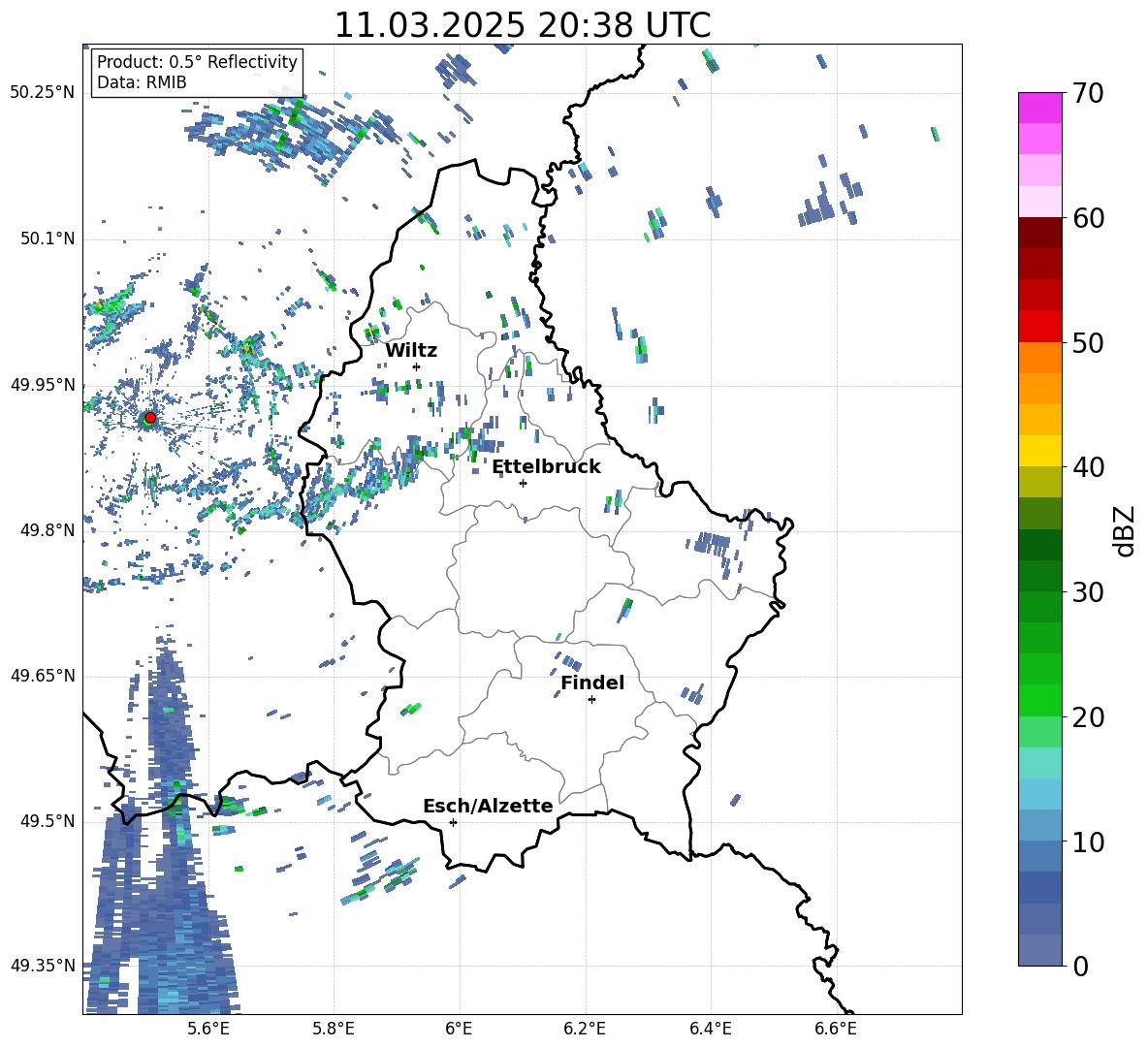Image resolution: width=1148 pixels, height=1048 pixels.
Task: Click the 5.6°E longitude label
Action: (208, 1029)
